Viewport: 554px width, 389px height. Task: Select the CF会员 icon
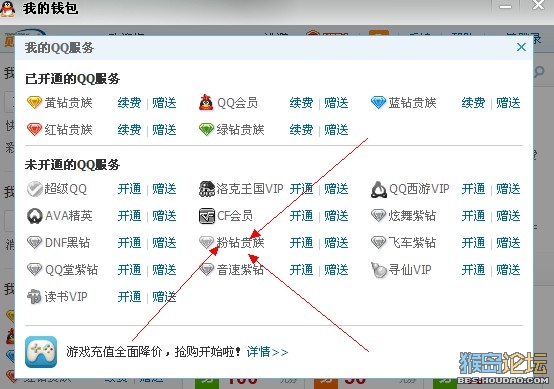(x=206, y=216)
